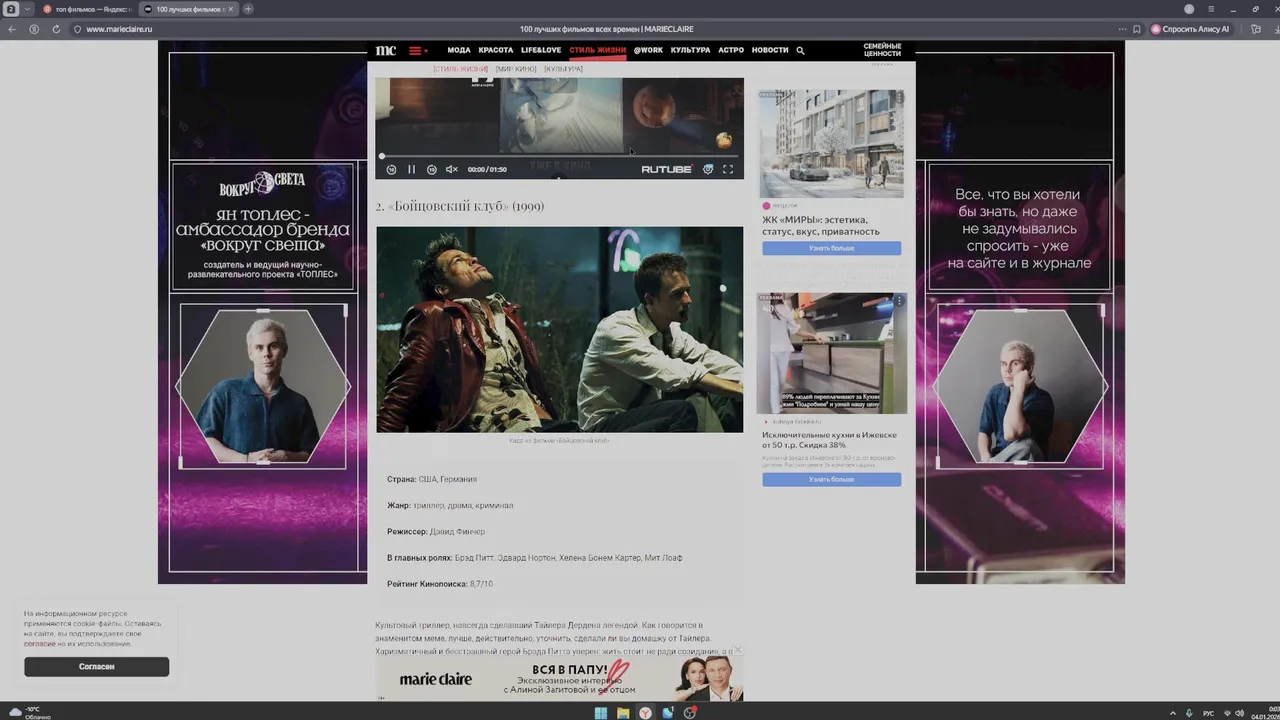Skip the video forward 10 seconds

click(x=431, y=169)
